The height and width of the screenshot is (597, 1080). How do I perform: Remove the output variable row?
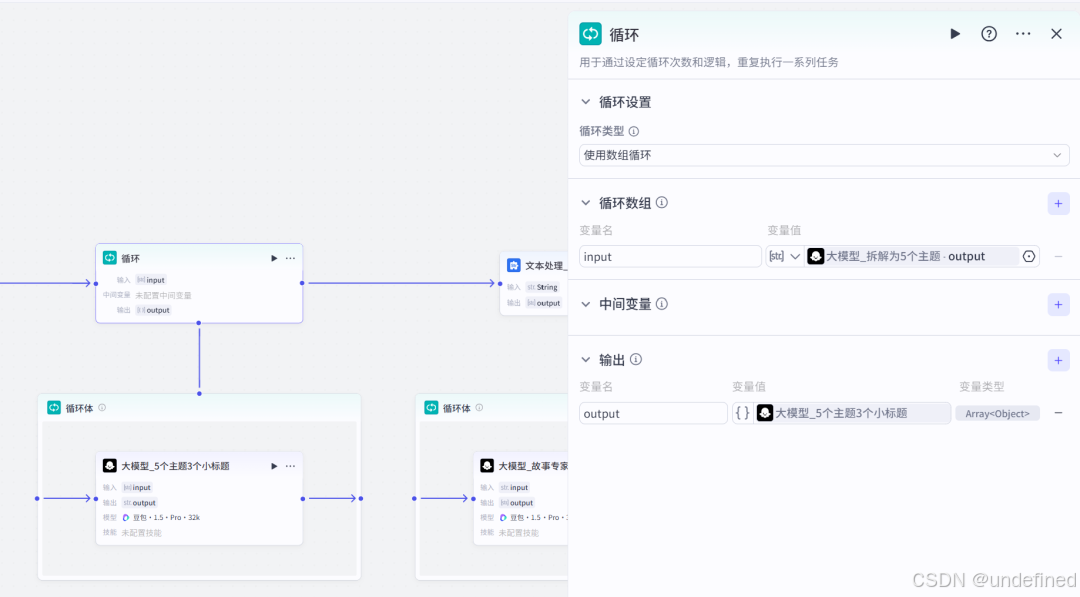point(1058,413)
